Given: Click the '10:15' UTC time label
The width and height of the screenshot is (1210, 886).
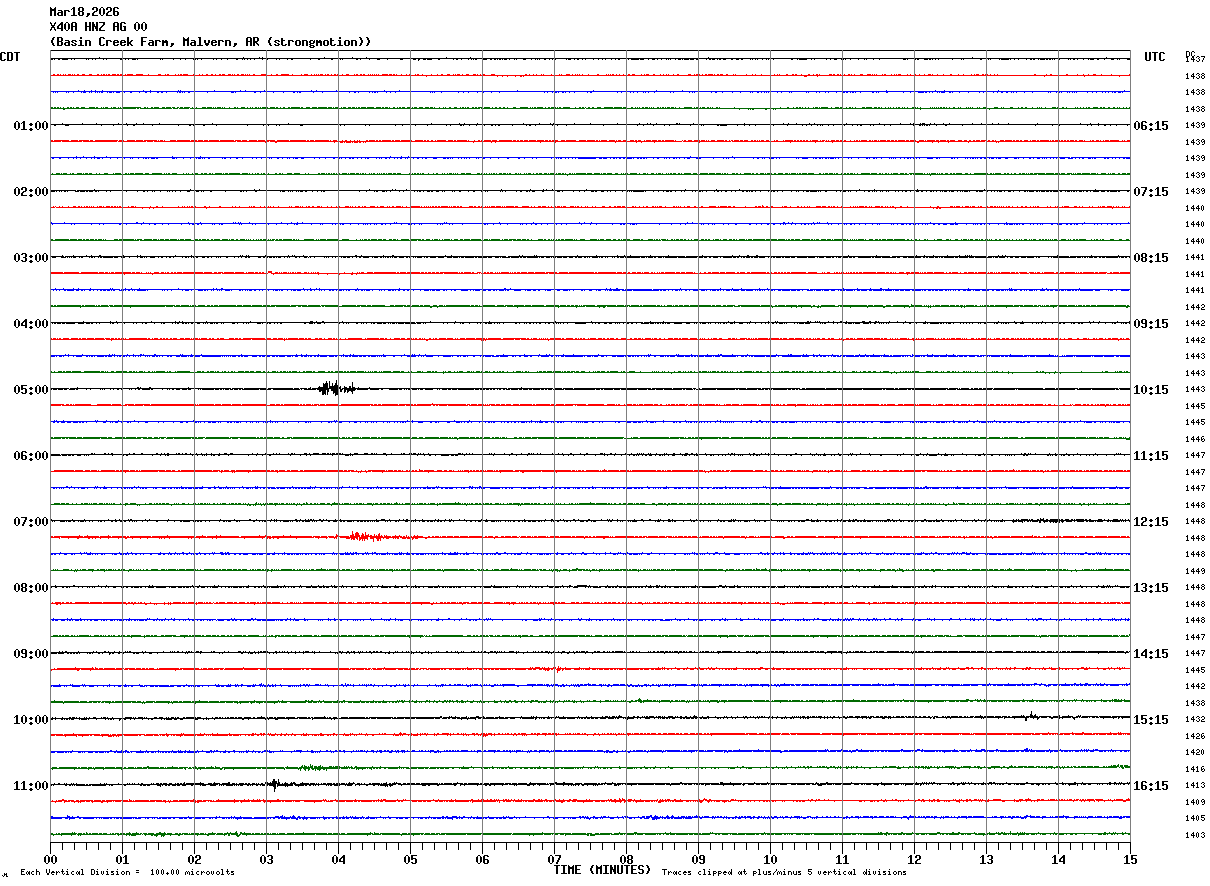Looking at the screenshot, I should [x=1151, y=390].
